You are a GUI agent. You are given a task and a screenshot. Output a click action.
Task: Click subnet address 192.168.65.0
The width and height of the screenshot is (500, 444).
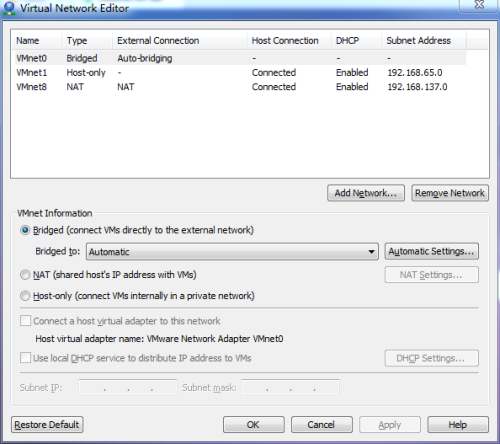coord(415,72)
